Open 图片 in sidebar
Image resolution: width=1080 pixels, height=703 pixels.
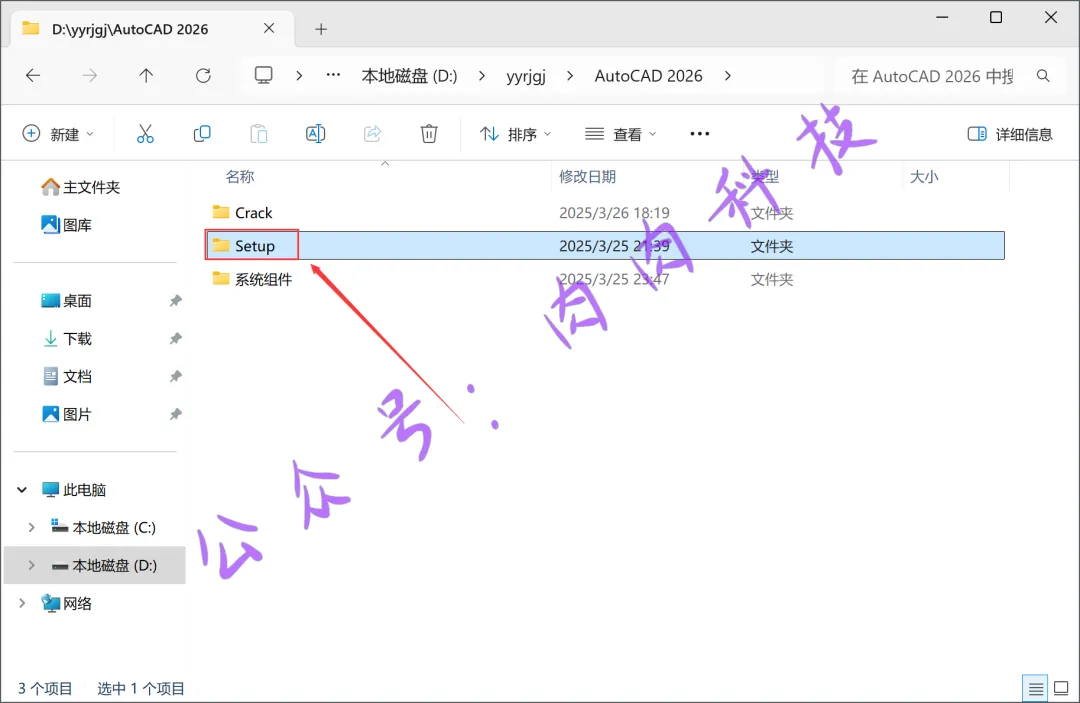pyautogui.click(x=67, y=415)
